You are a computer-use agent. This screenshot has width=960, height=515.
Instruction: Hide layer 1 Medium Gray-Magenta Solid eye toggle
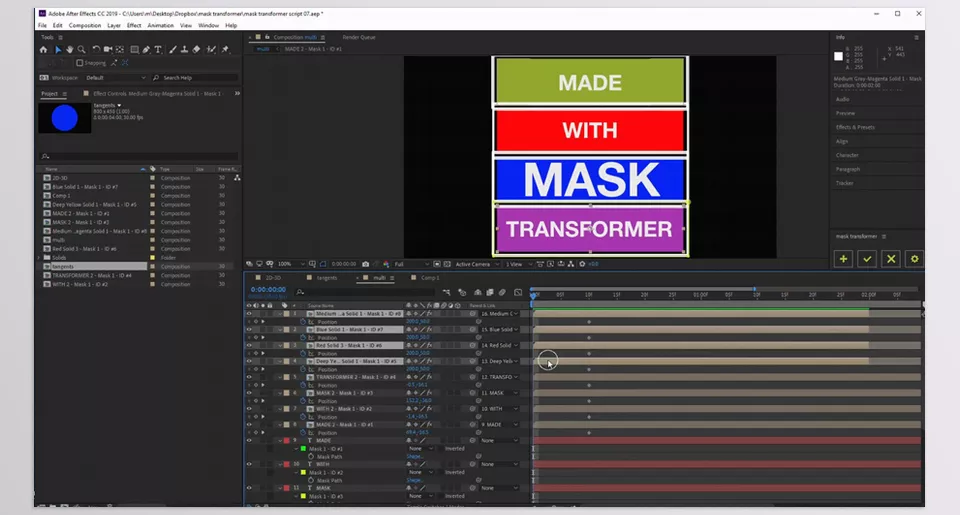coord(249,314)
